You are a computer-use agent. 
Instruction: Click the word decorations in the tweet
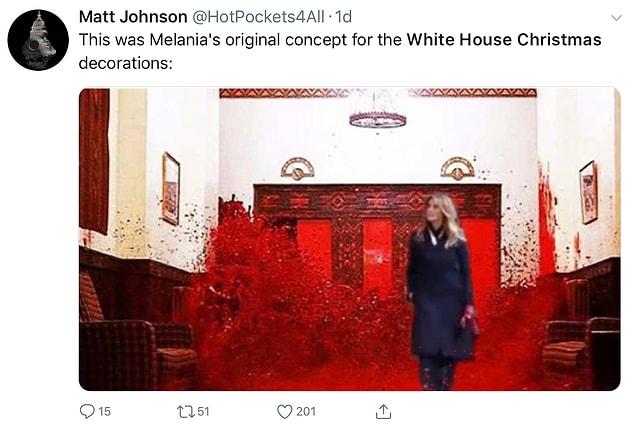(126, 63)
